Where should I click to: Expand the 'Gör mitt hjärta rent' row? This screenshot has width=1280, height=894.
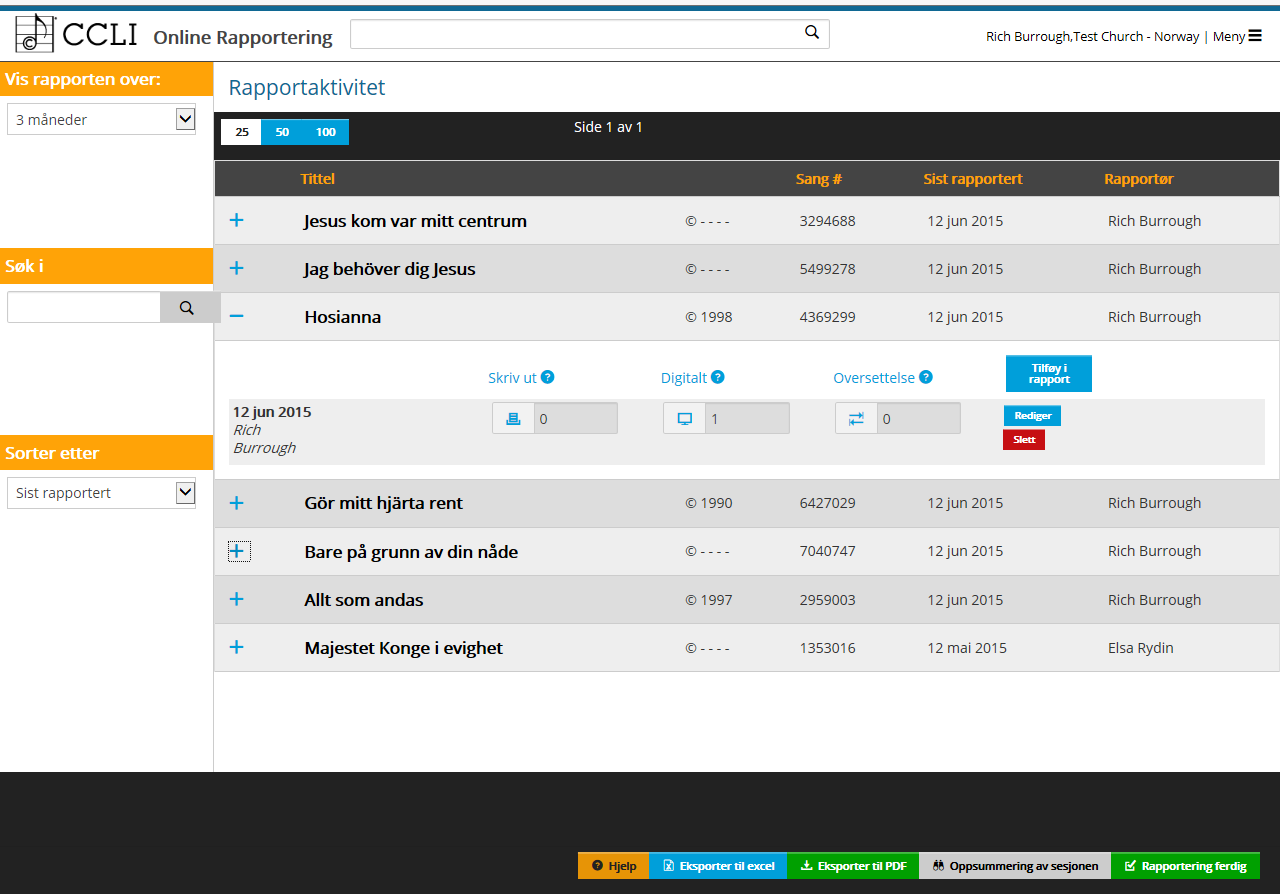pyautogui.click(x=237, y=503)
